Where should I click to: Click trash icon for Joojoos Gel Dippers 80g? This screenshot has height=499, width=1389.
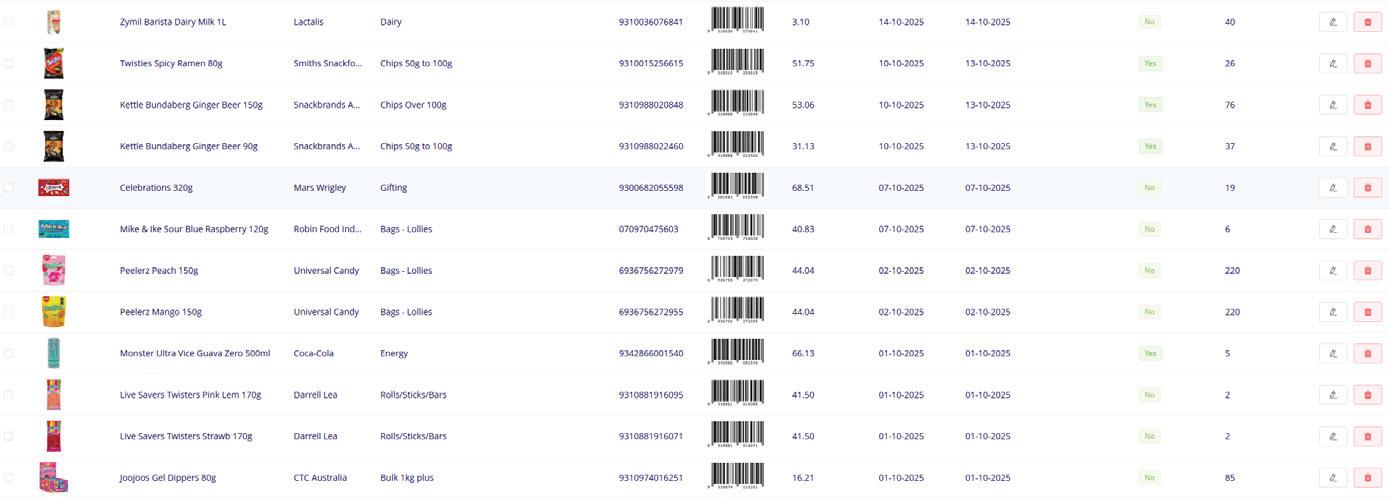(1367, 477)
